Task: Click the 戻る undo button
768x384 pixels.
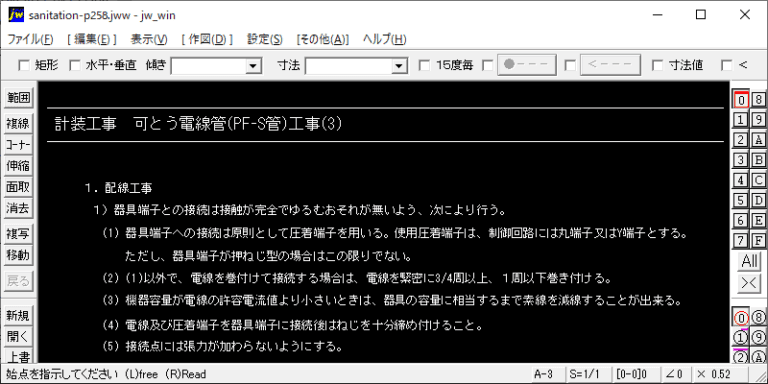Action: (x=18, y=281)
